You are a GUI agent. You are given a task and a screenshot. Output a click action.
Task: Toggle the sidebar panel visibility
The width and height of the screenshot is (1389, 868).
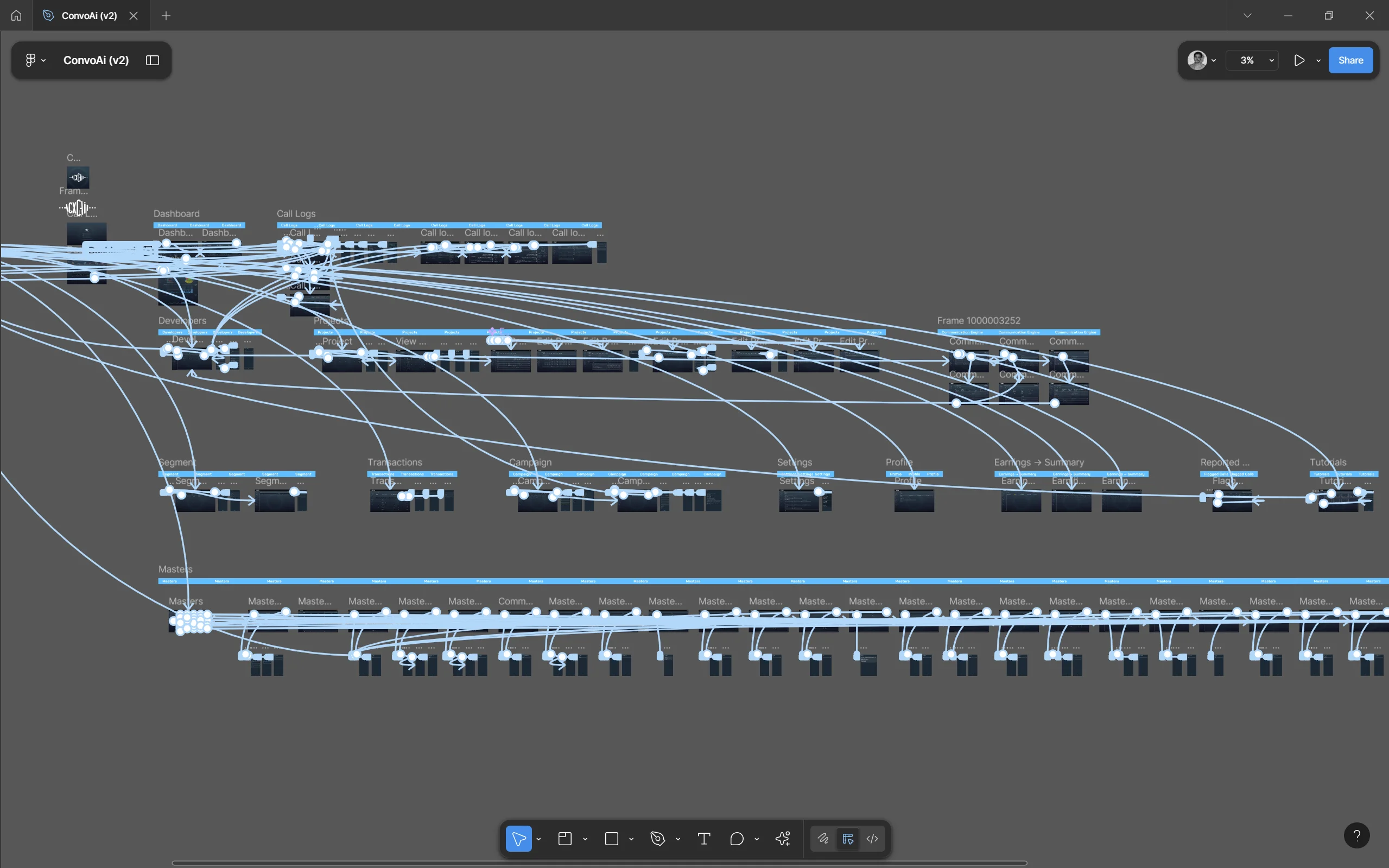(x=152, y=60)
